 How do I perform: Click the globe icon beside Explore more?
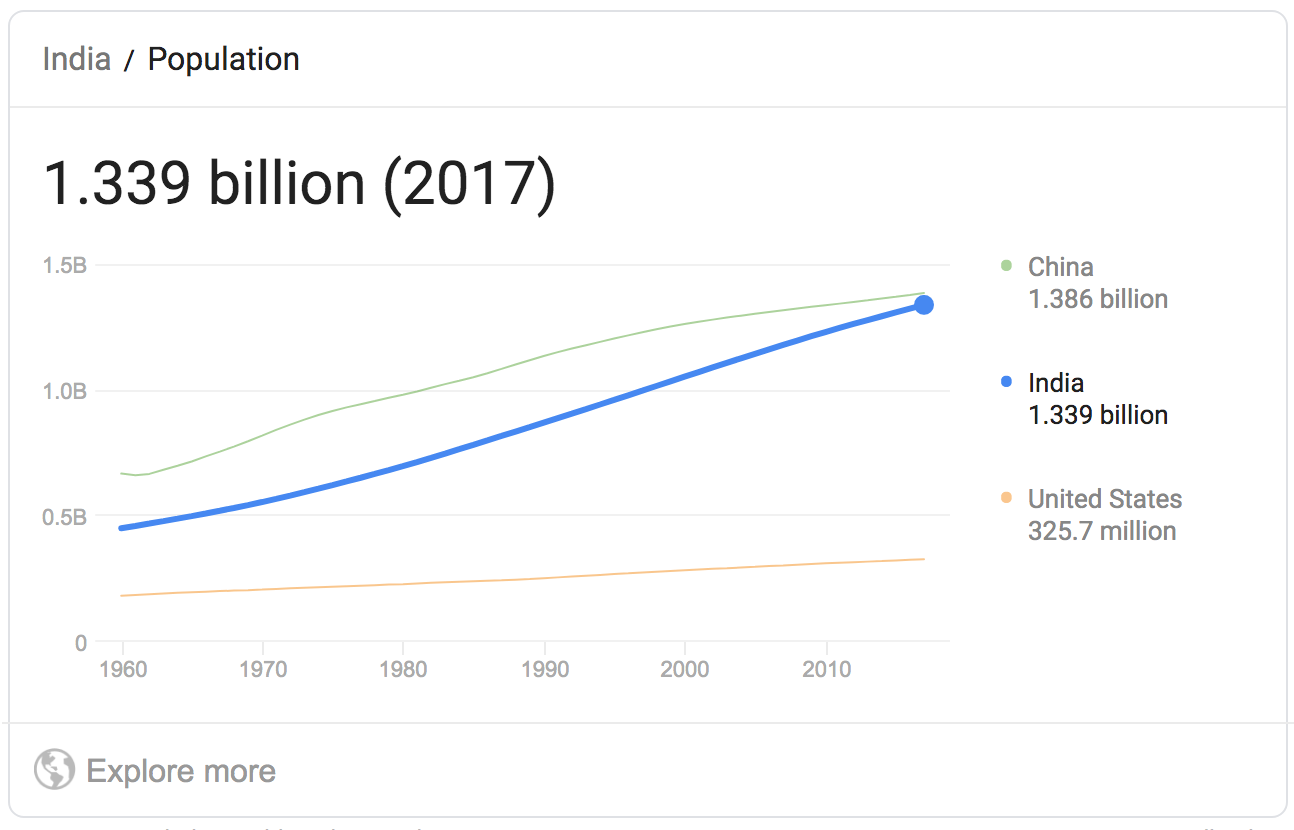(x=54, y=770)
